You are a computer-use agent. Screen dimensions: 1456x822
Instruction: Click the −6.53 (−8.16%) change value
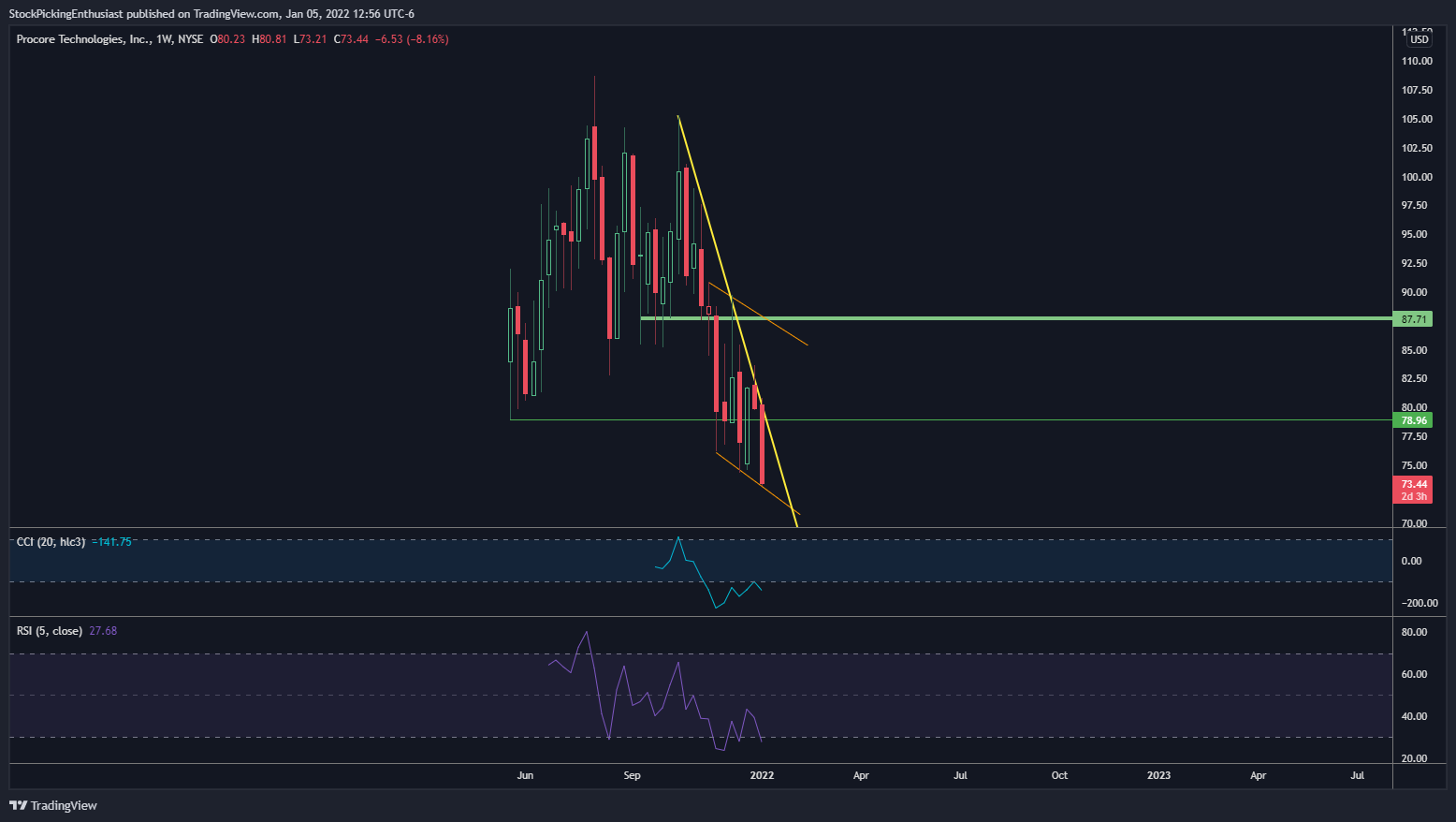tap(412, 39)
